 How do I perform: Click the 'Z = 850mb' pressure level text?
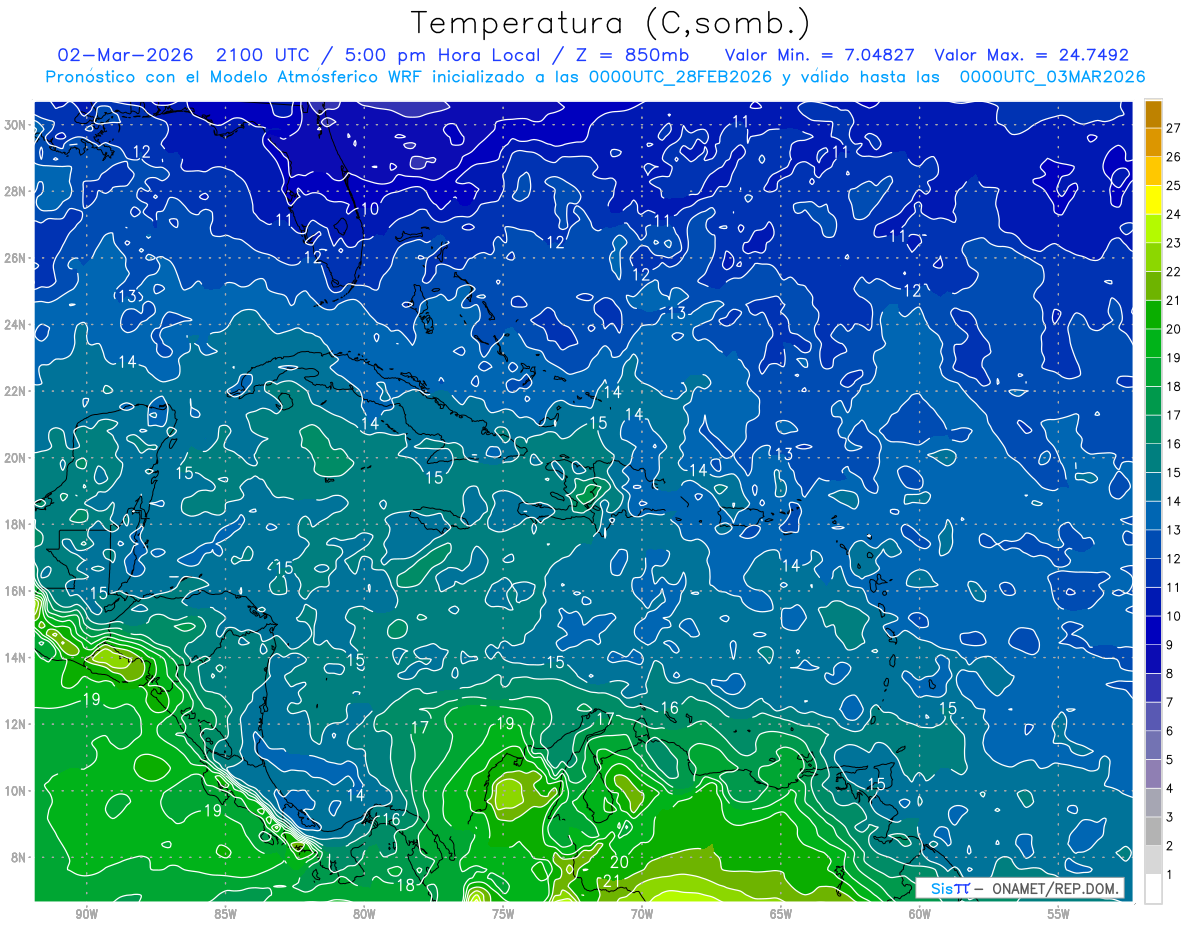click(633, 55)
